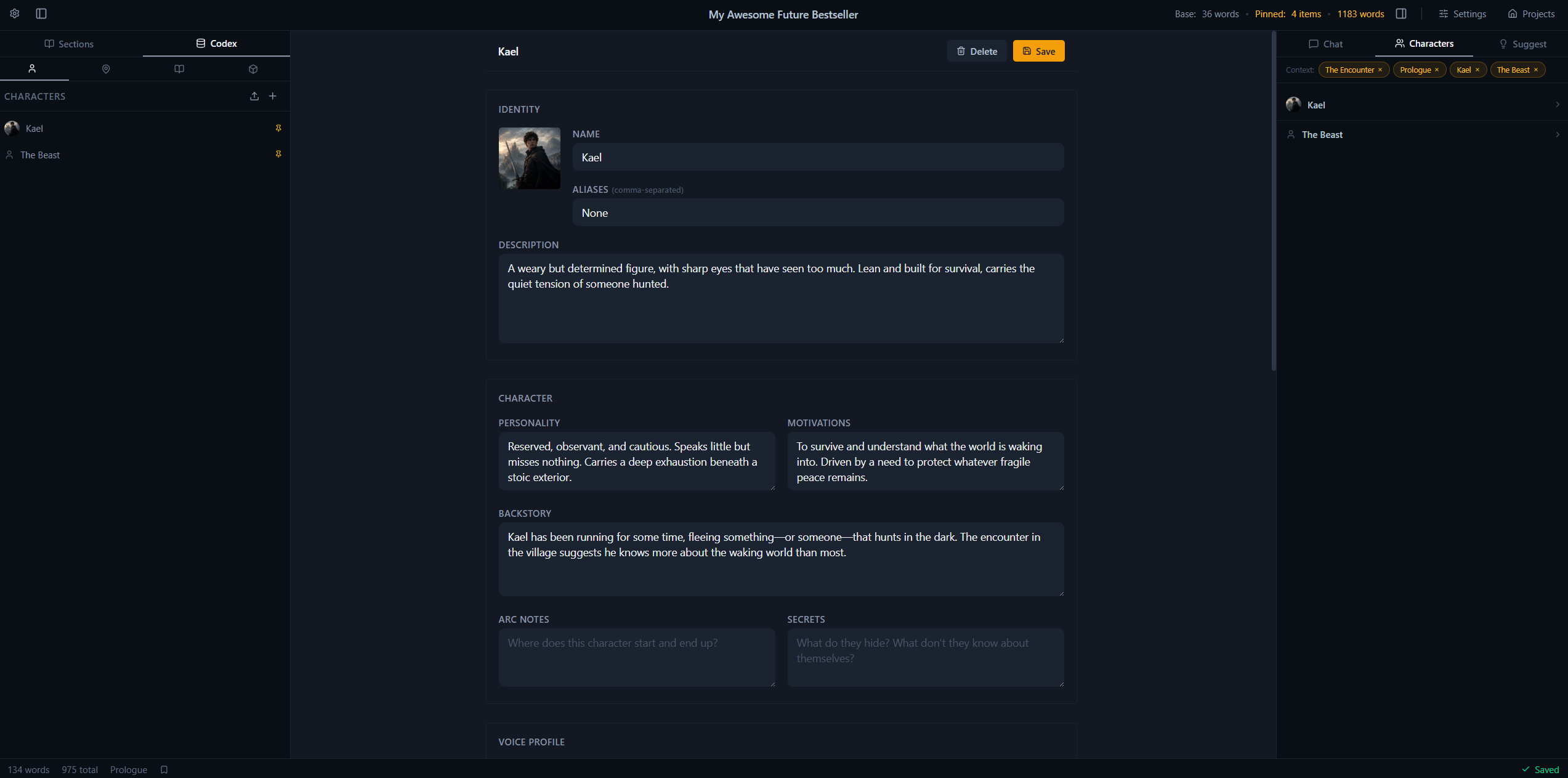This screenshot has height=778, width=1568.
Task: Select Kael in the characters list
Action: (145, 128)
